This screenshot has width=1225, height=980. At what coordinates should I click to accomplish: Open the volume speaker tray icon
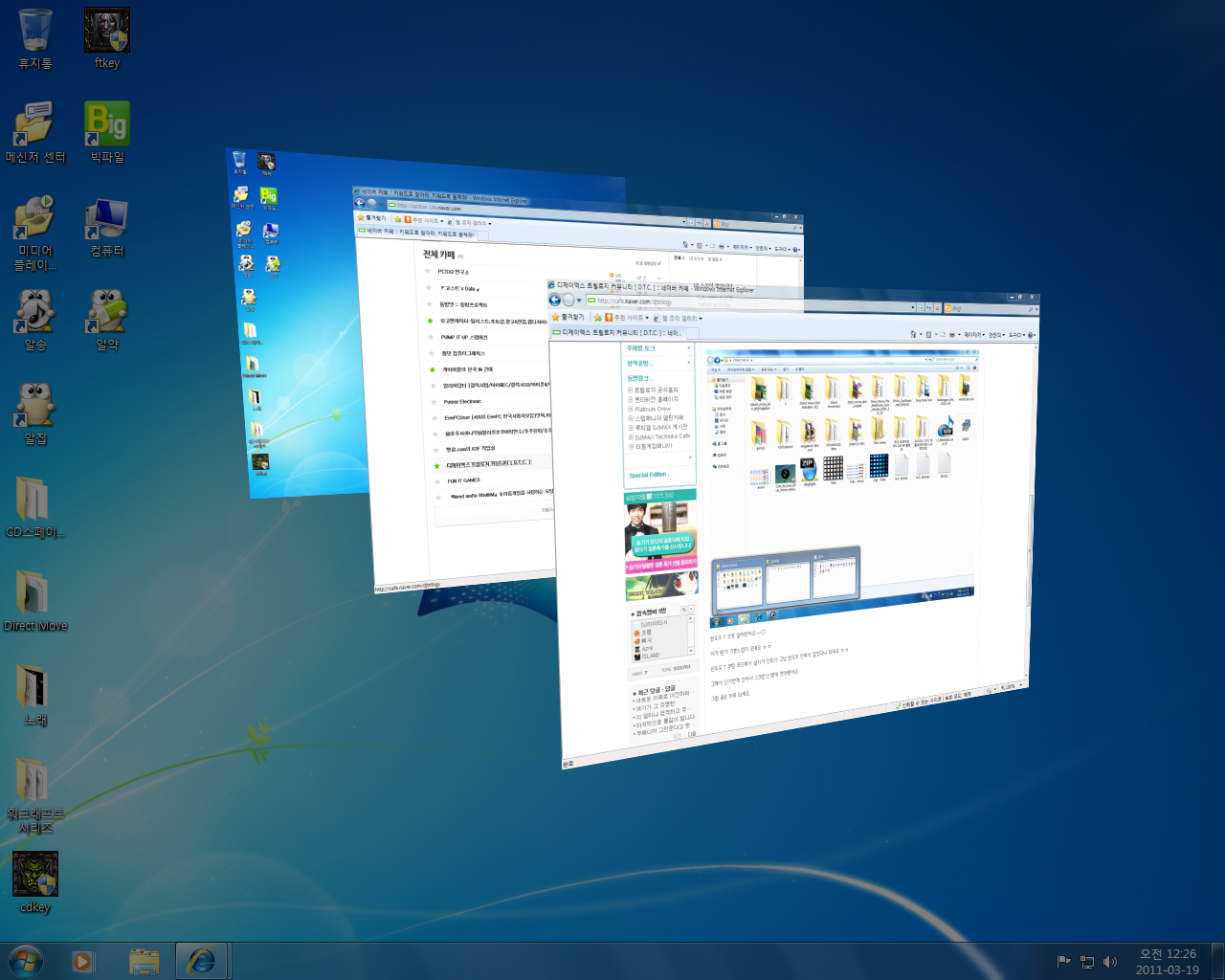(1110, 961)
